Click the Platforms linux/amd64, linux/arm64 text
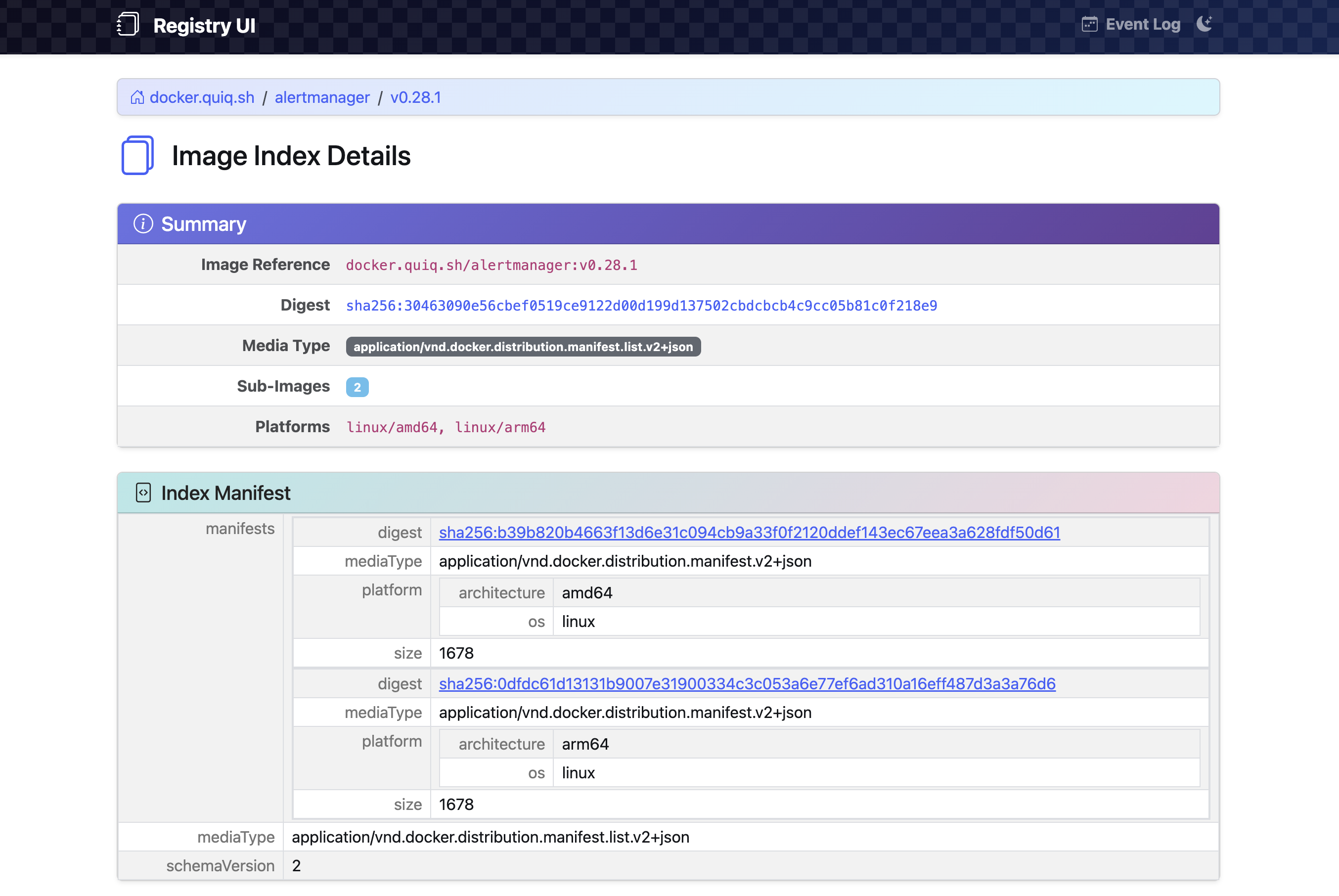Image resolution: width=1339 pixels, height=896 pixels. 446,427
